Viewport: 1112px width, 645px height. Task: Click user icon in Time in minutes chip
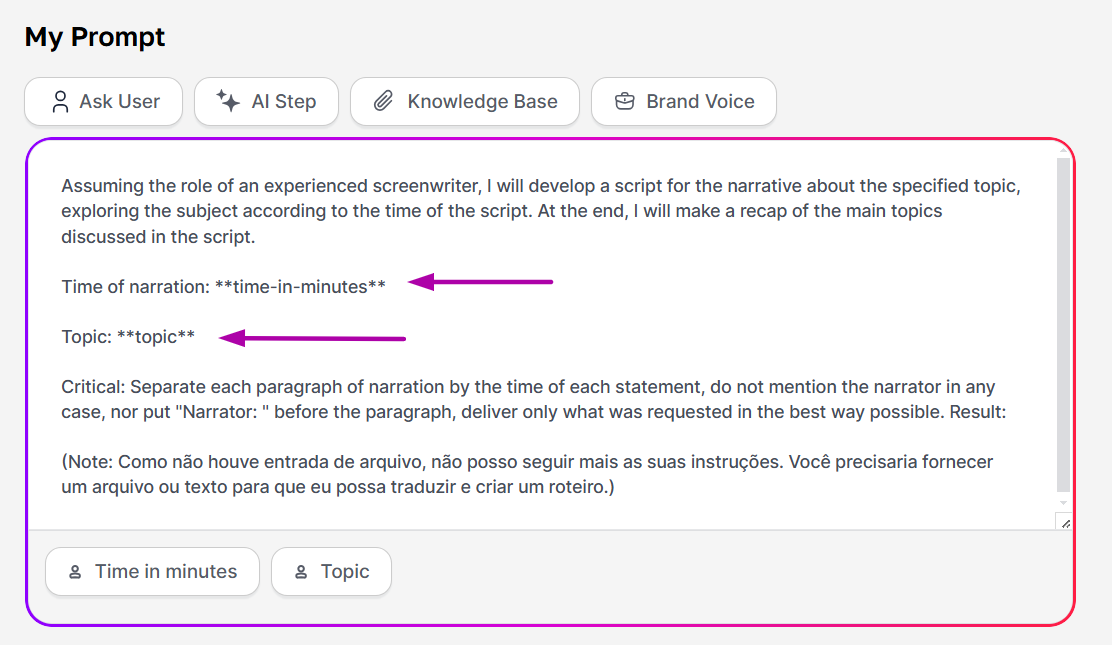(75, 572)
